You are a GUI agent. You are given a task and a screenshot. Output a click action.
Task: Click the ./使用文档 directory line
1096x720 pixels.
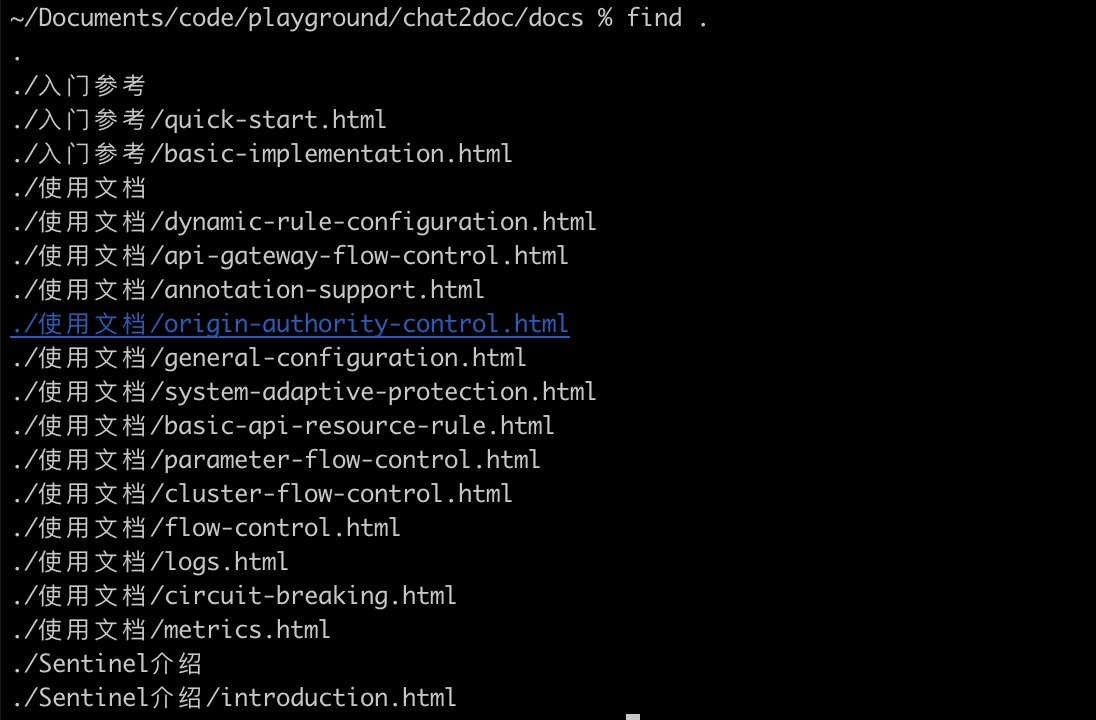(x=80, y=188)
